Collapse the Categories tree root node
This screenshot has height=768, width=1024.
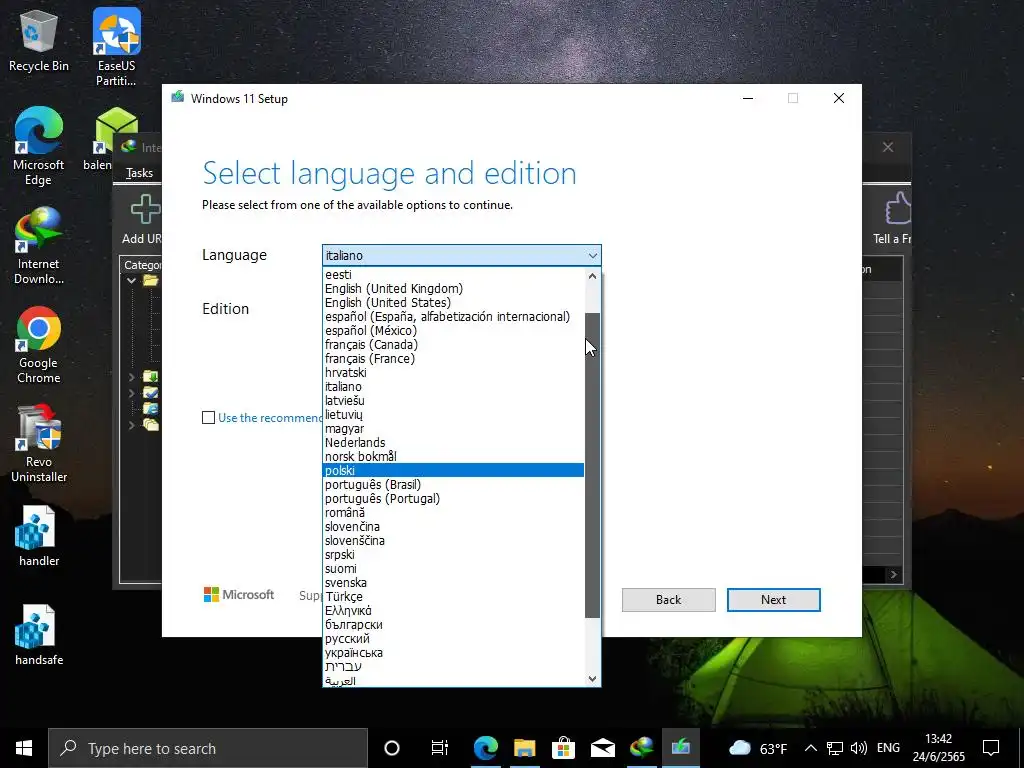[x=131, y=280]
